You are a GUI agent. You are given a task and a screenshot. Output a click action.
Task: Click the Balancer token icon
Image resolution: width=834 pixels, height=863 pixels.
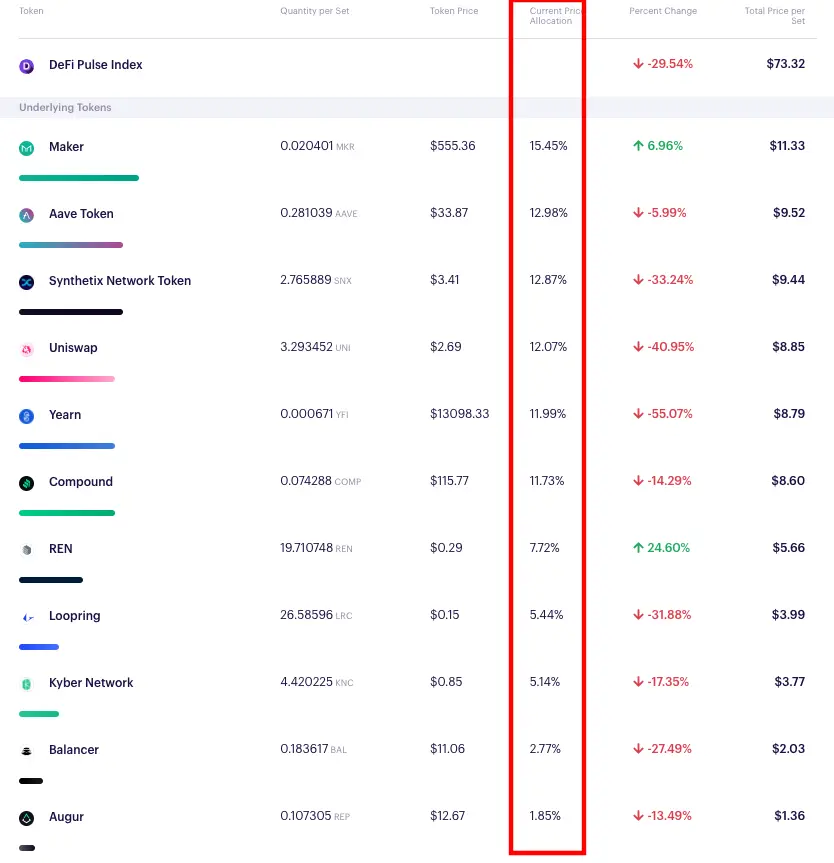26,751
